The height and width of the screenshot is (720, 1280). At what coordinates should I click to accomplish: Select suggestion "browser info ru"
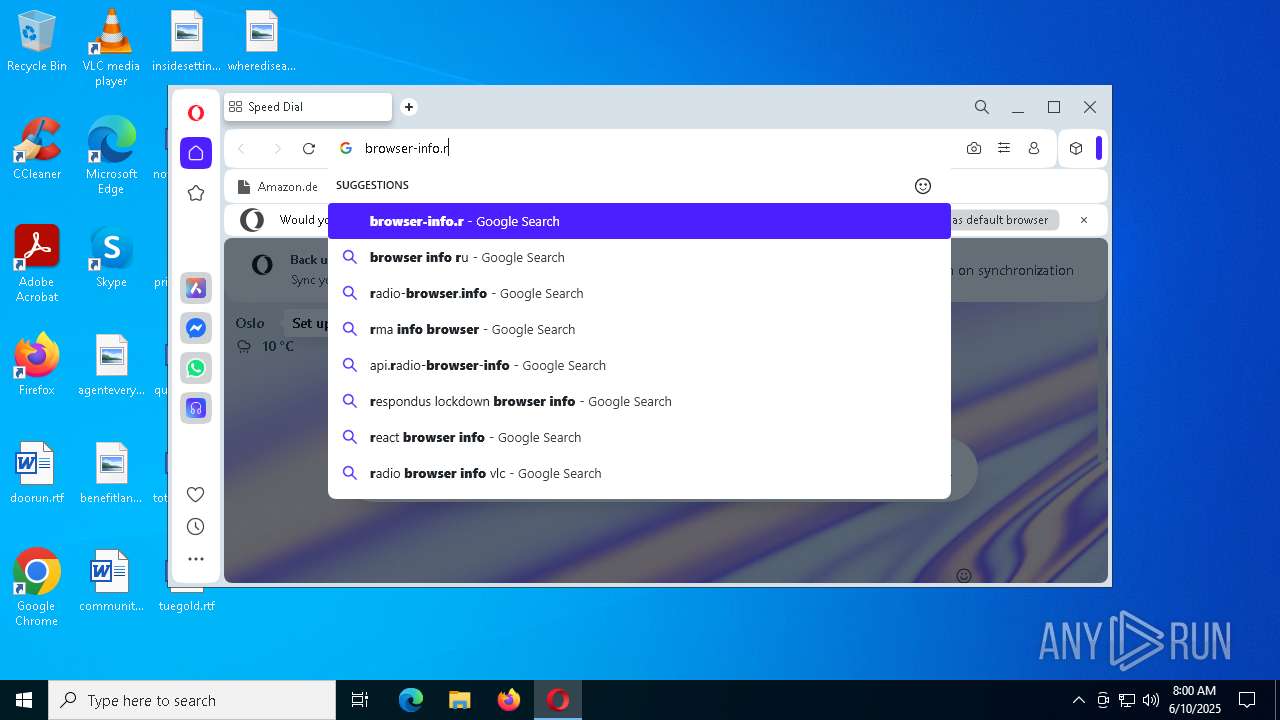click(639, 257)
